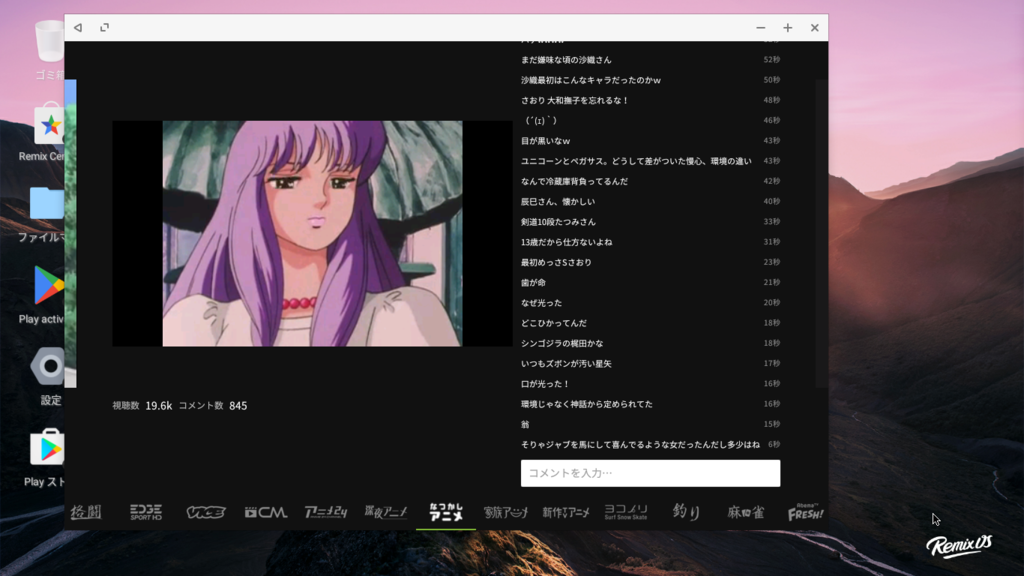
Task: Open the ゴミ箱 trash desktop icon
Action: pyautogui.click(x=50, y=50)
